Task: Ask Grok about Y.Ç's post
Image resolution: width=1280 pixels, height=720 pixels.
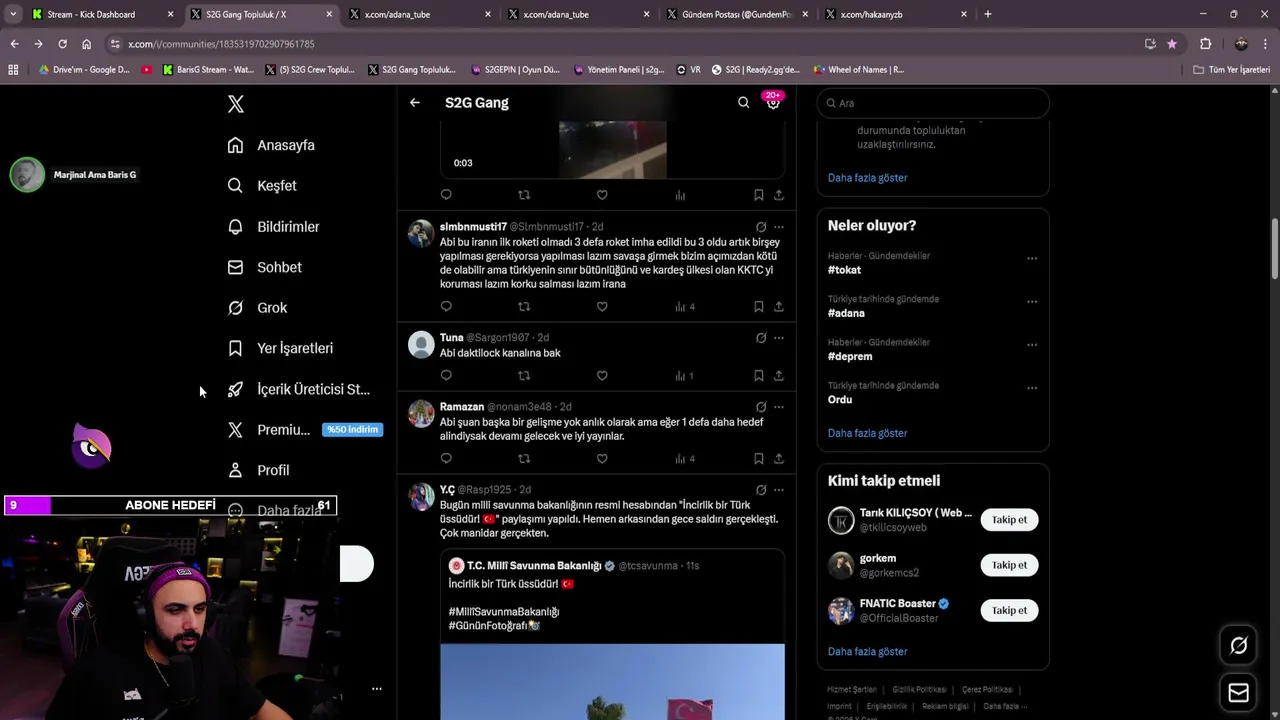Action: 761,490
